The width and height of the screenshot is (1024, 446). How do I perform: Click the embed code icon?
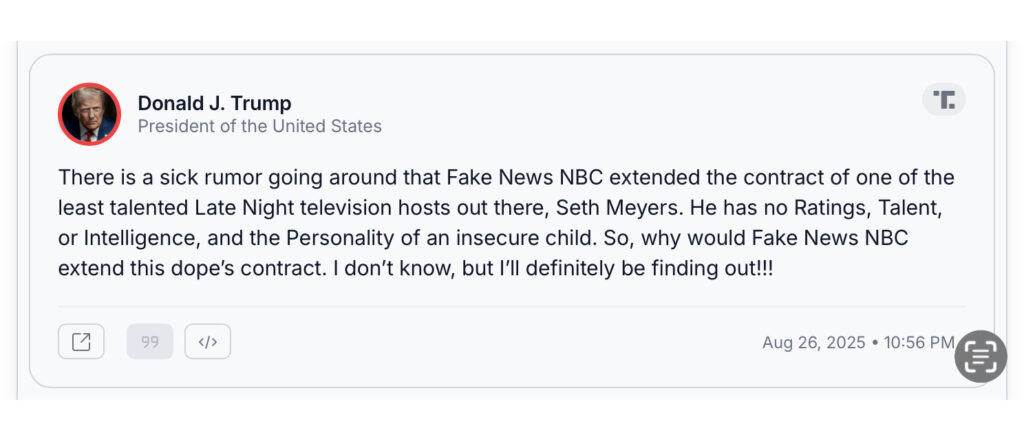207,342
